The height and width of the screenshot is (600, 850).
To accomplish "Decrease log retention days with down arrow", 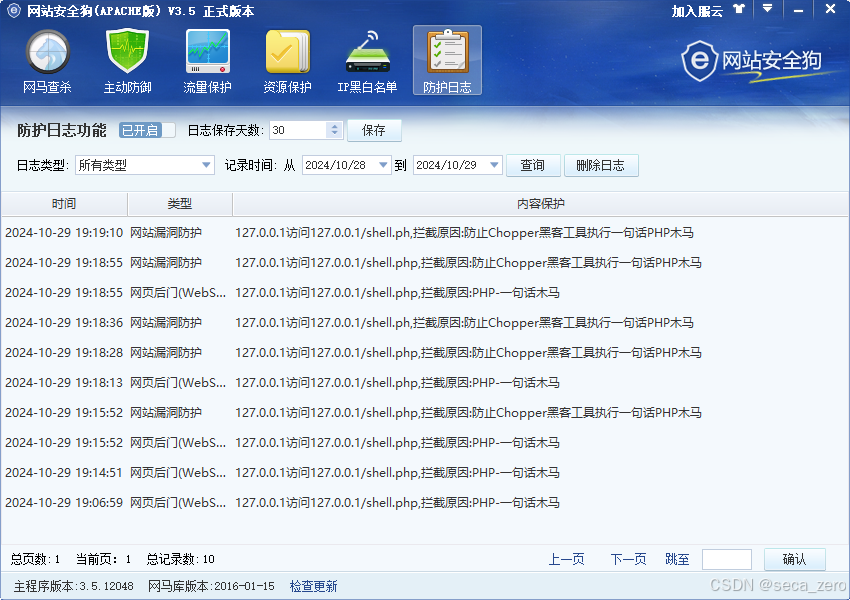I will [x=334, y=134].
